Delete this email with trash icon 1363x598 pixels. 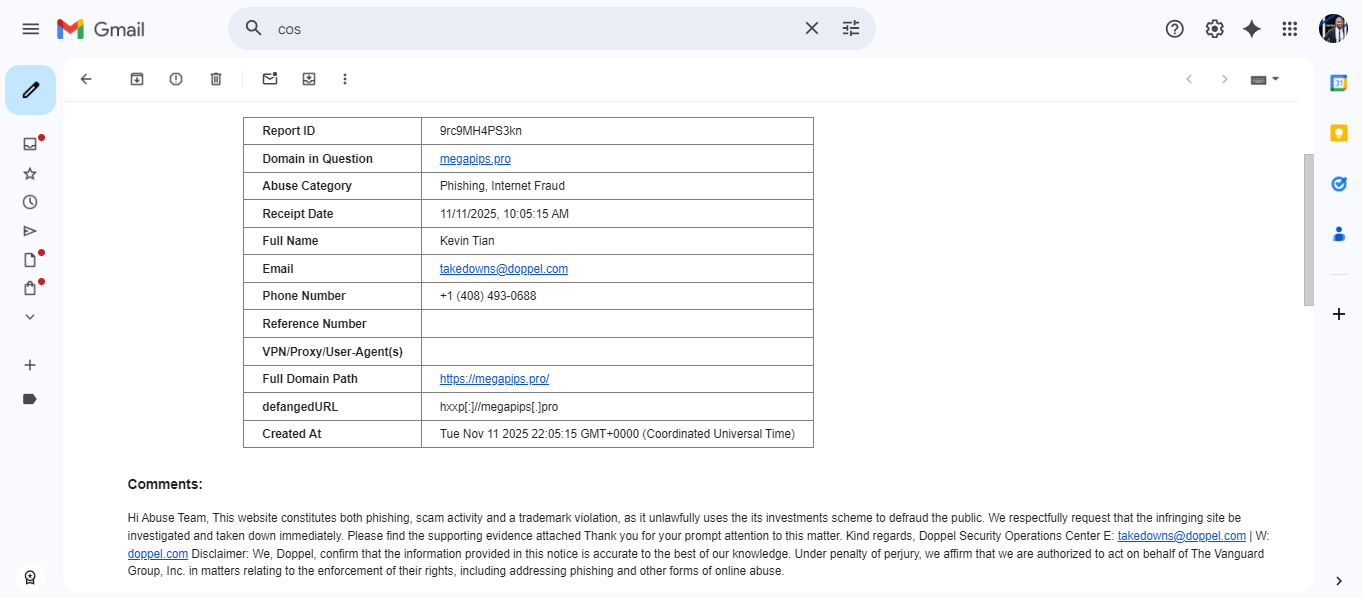coord(216,79)
